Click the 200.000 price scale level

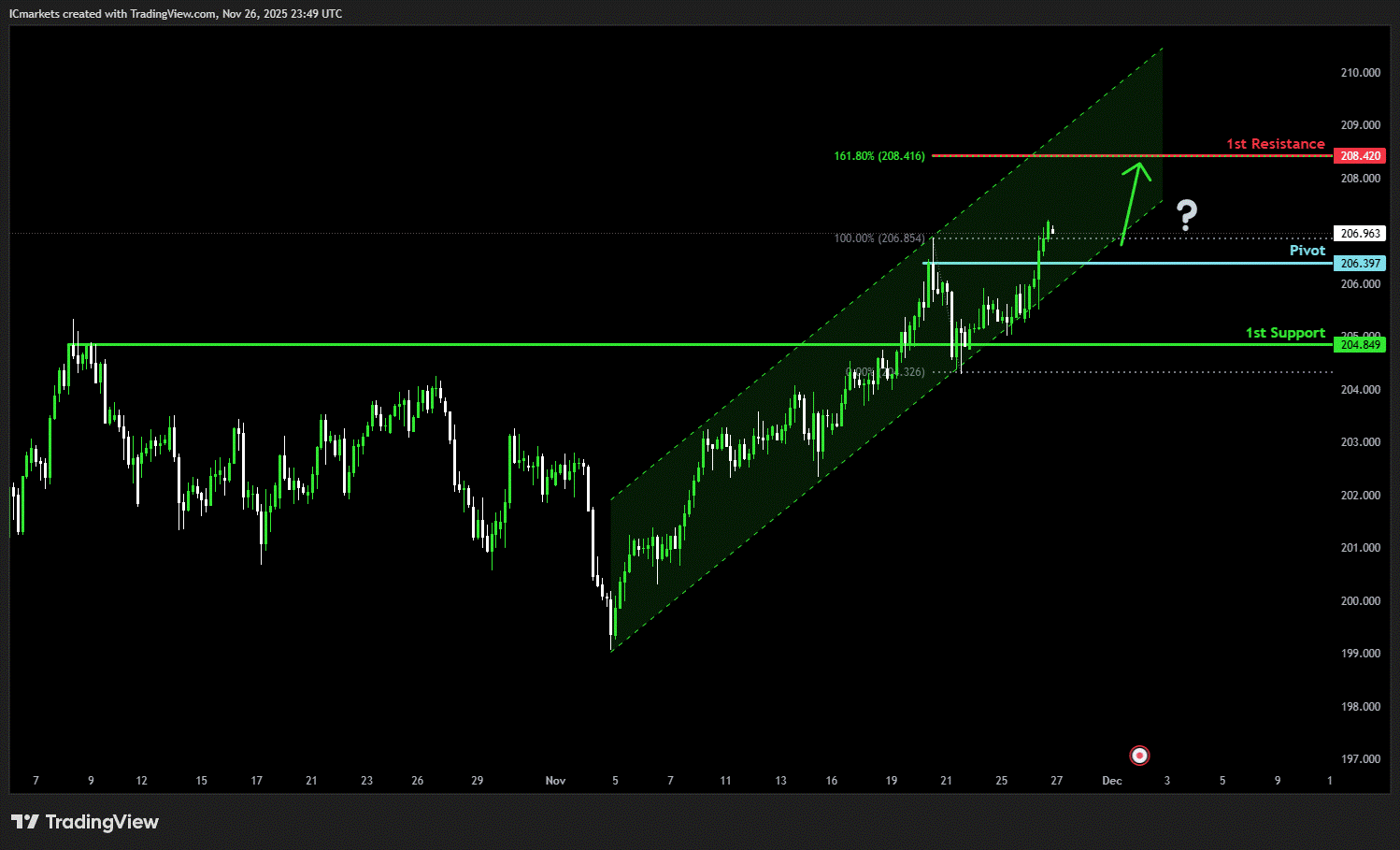click(1360, 601)
